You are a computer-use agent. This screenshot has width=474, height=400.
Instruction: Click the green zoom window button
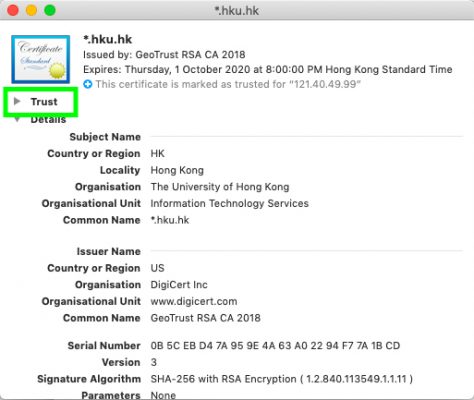(x=50, y=10)
